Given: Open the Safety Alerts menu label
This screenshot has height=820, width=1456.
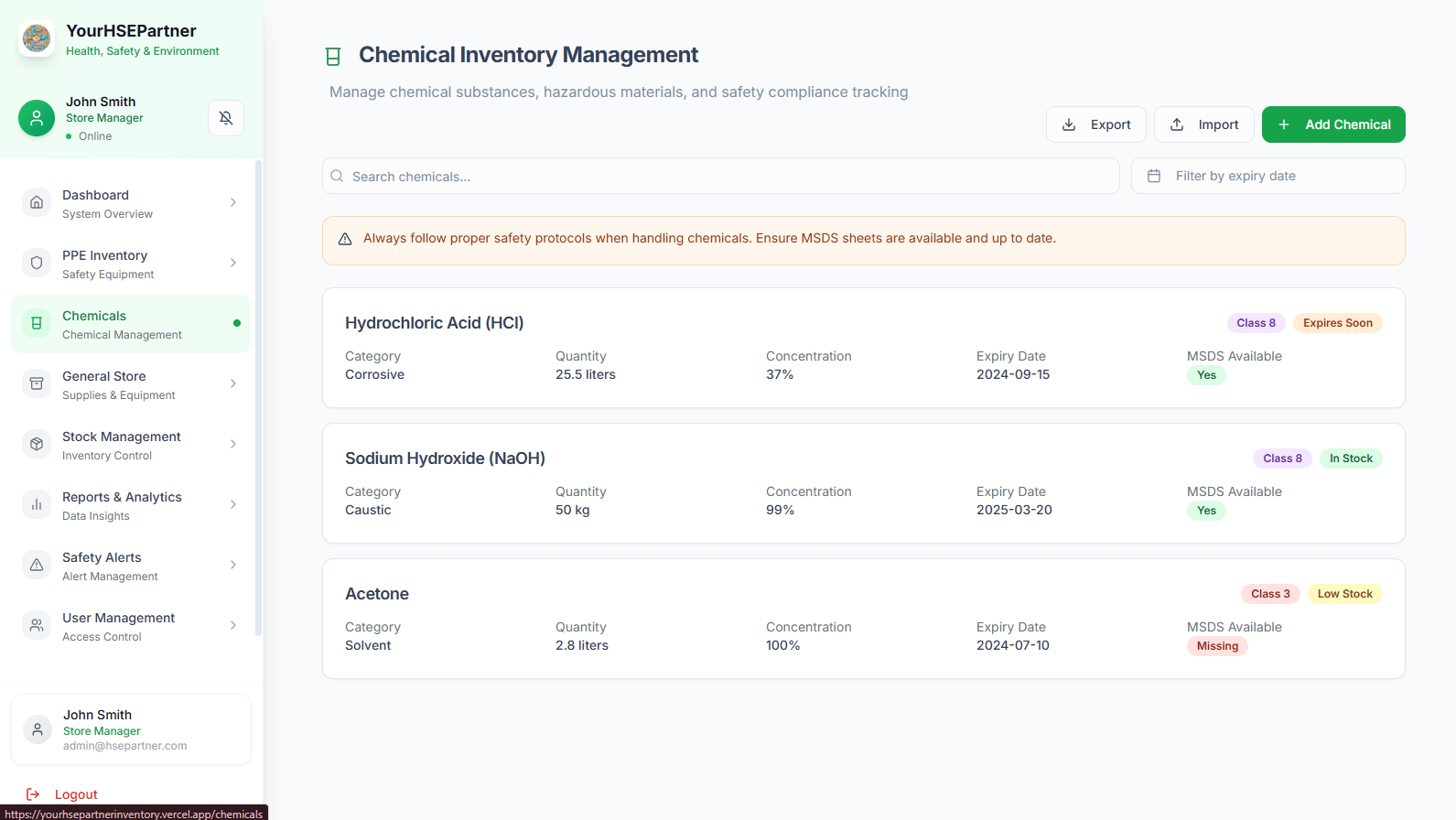Looking at the screenshot, I should [x=102, y=557].
